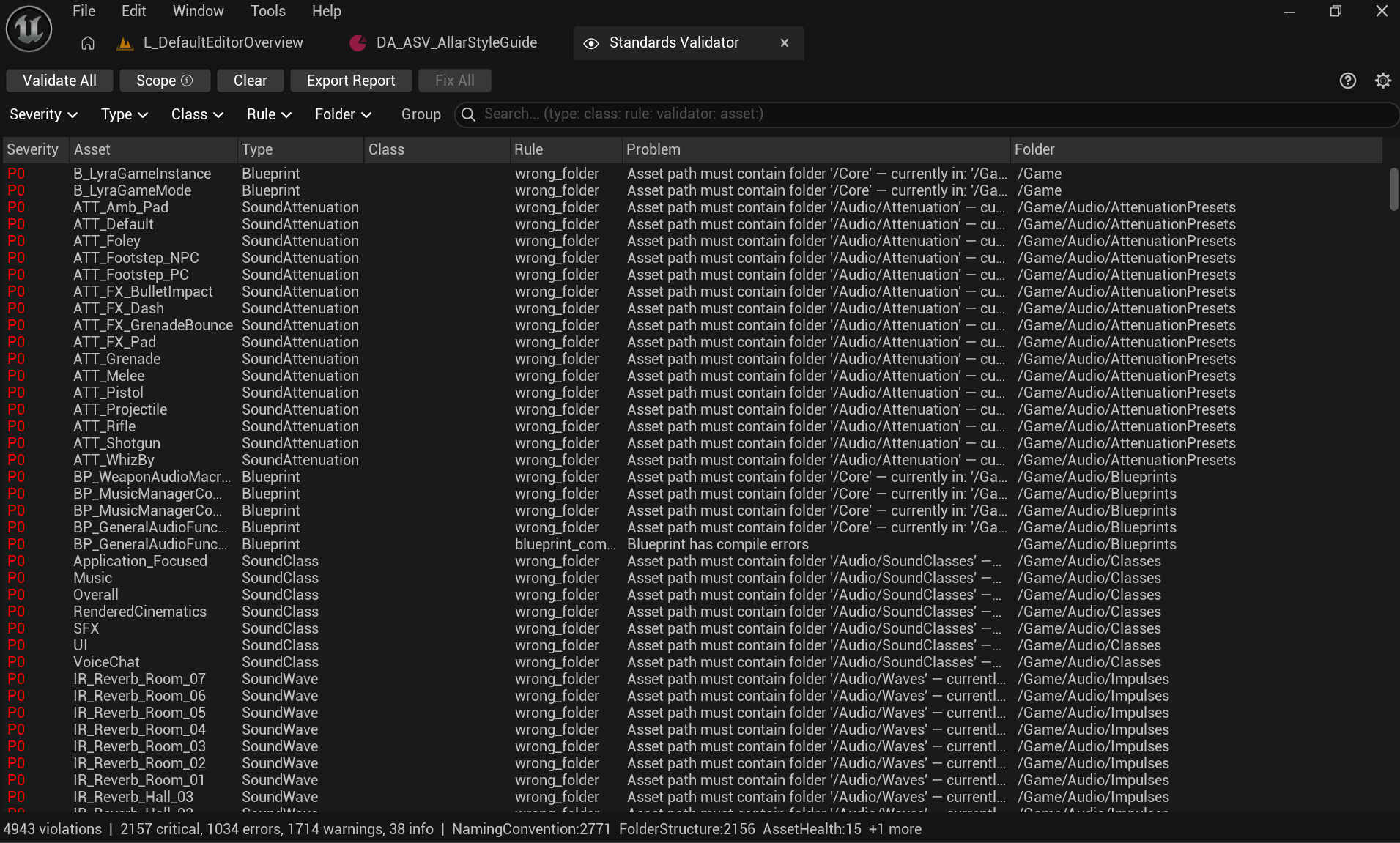Click the L_DefaultEditorOverview level icon
Screen dimensions: 1400x843
pos(125,43)
